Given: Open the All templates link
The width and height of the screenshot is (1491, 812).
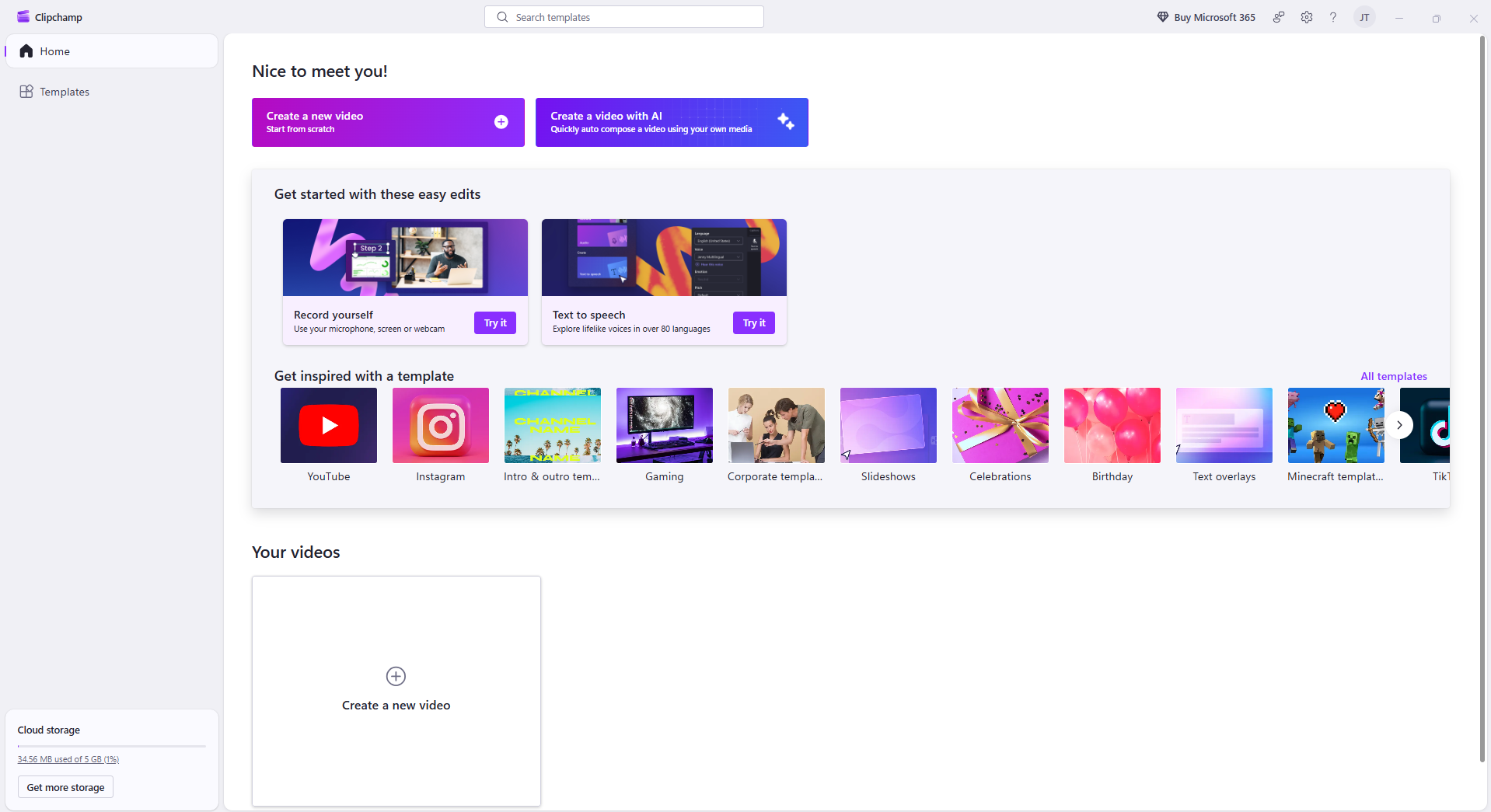Looking at the screenshot, I should click(x=1394, y=376).
